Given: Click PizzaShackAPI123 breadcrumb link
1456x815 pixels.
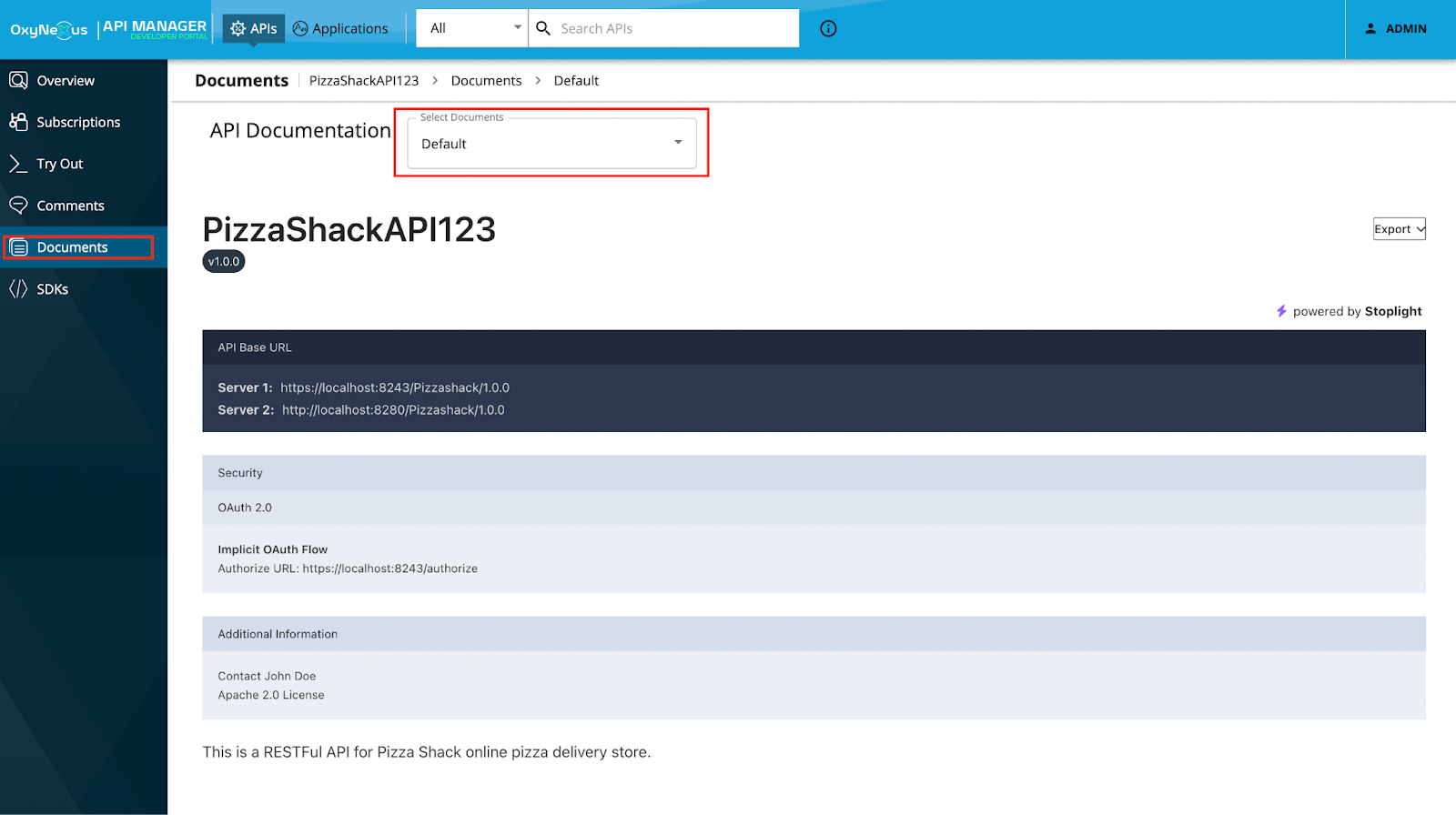Looking at the screenshot, I should (x=364, y=81).
